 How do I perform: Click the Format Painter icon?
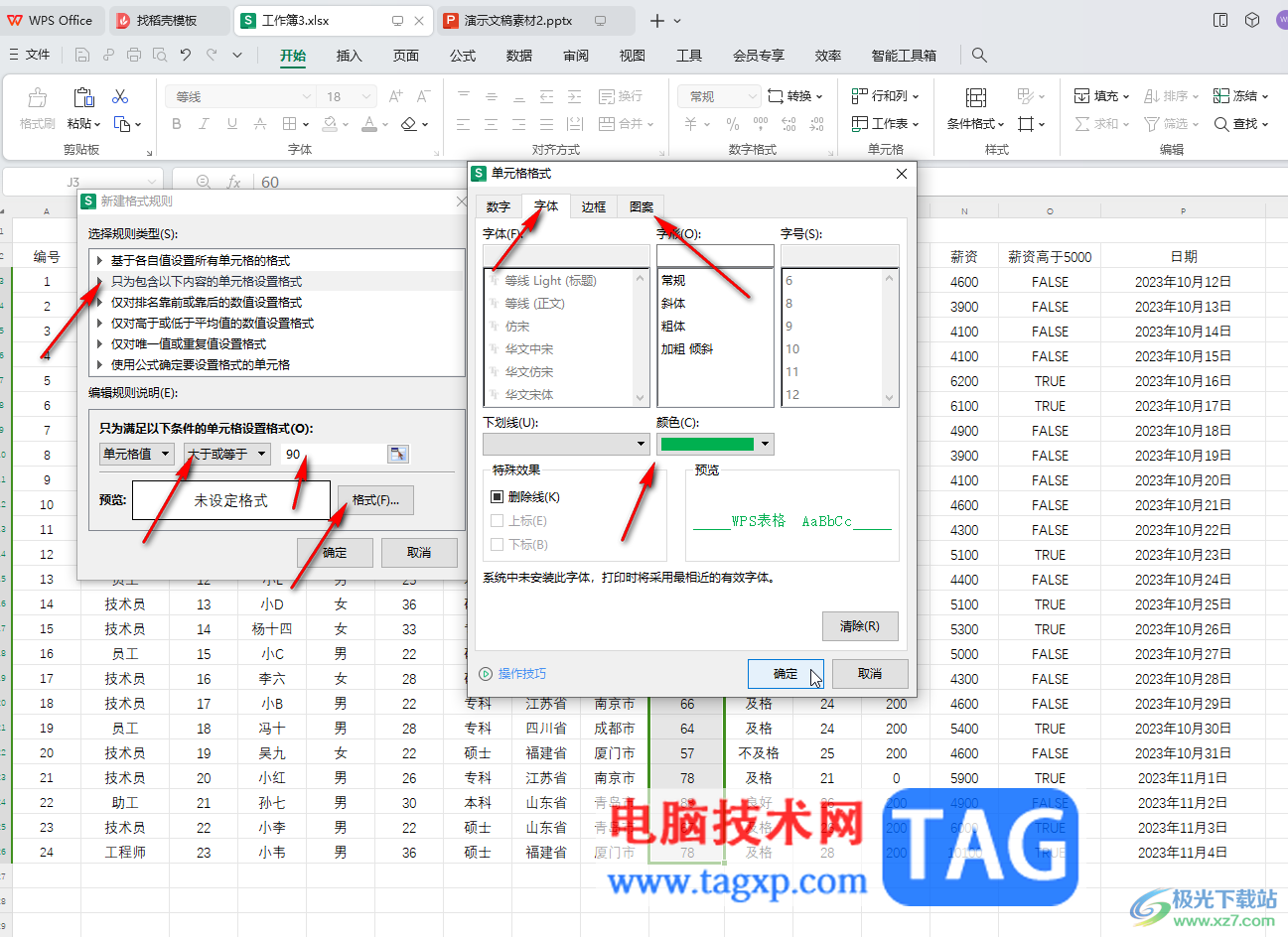pos(37,97)
